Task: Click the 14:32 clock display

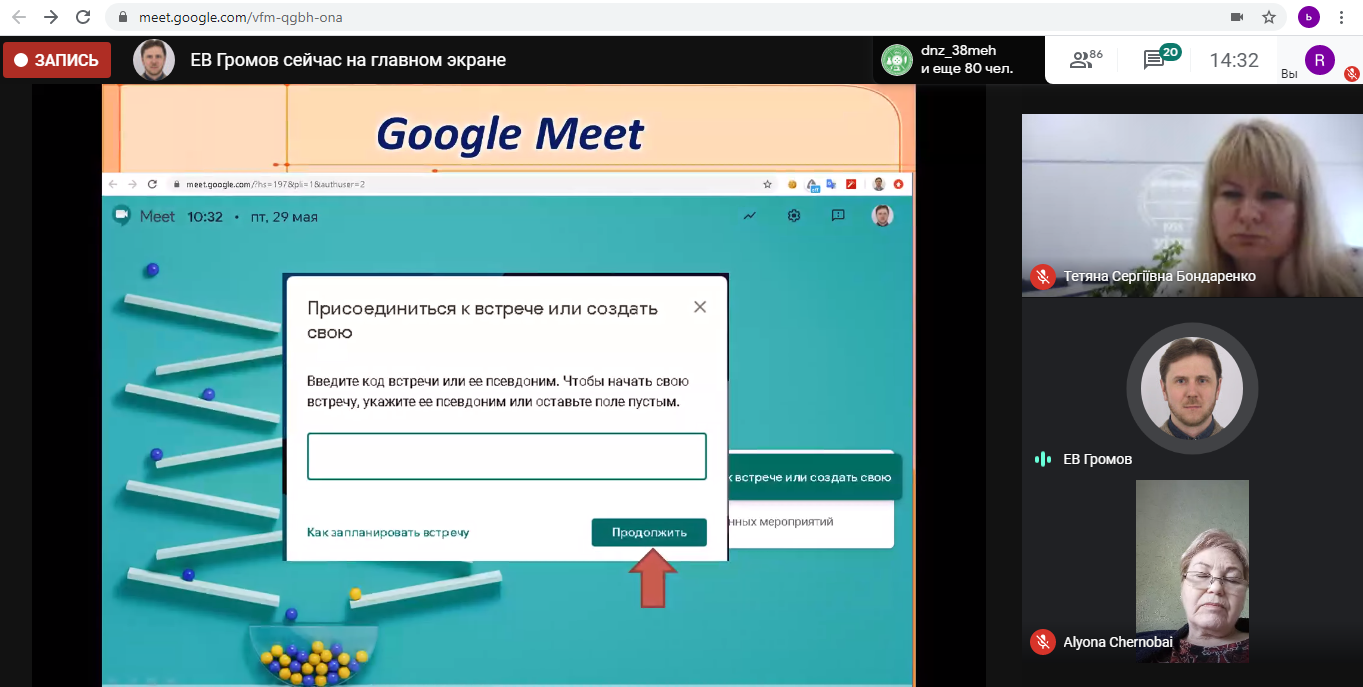Action: pos(1234,60)
